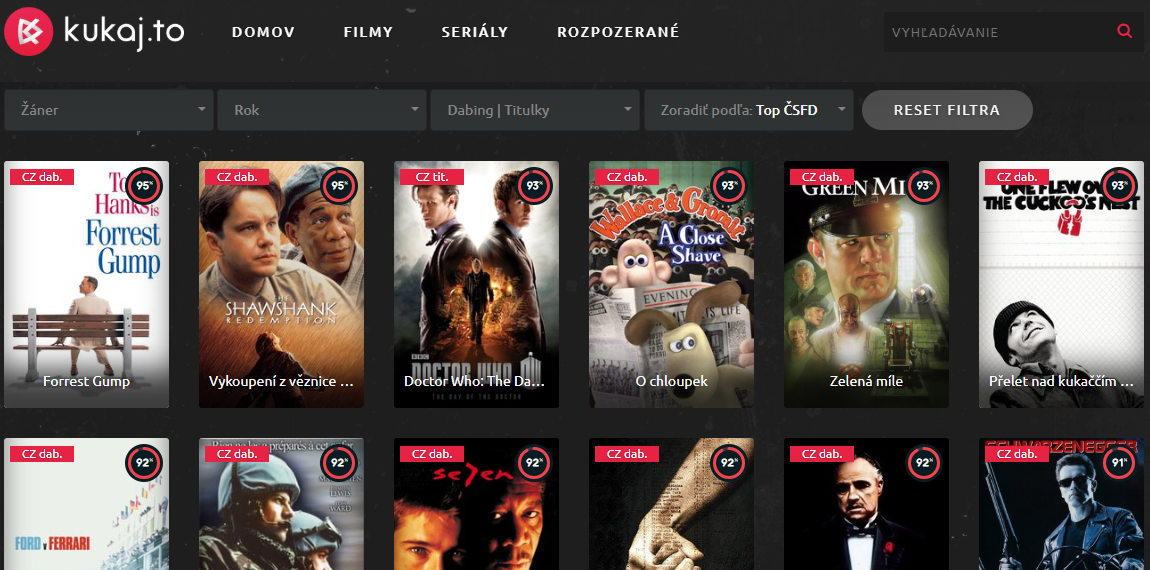
Task: Open the Vykoupení z věznice title link
Action: (282, 381)
